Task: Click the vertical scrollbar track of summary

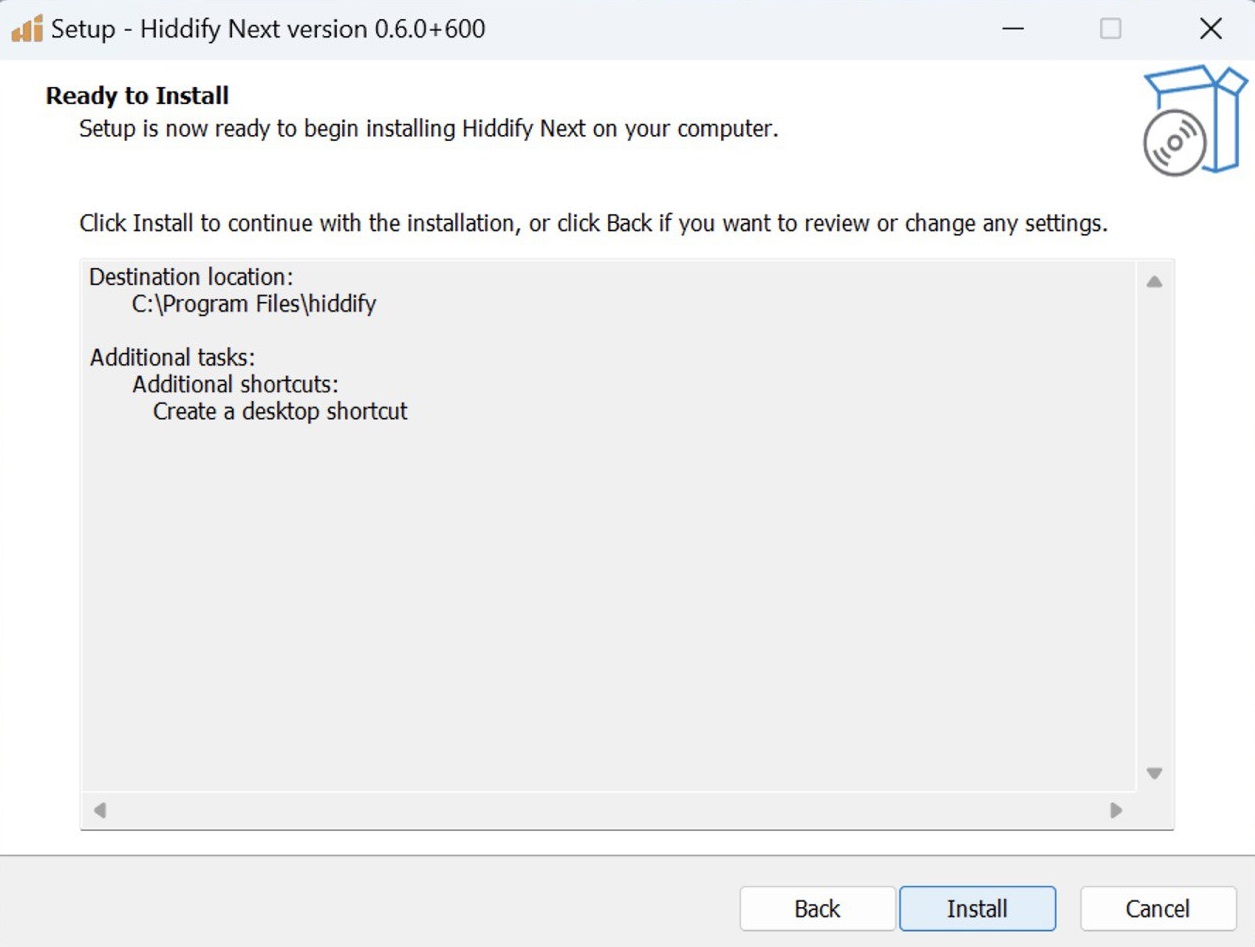Action: pyautogui.click(x=1154, y=527)
